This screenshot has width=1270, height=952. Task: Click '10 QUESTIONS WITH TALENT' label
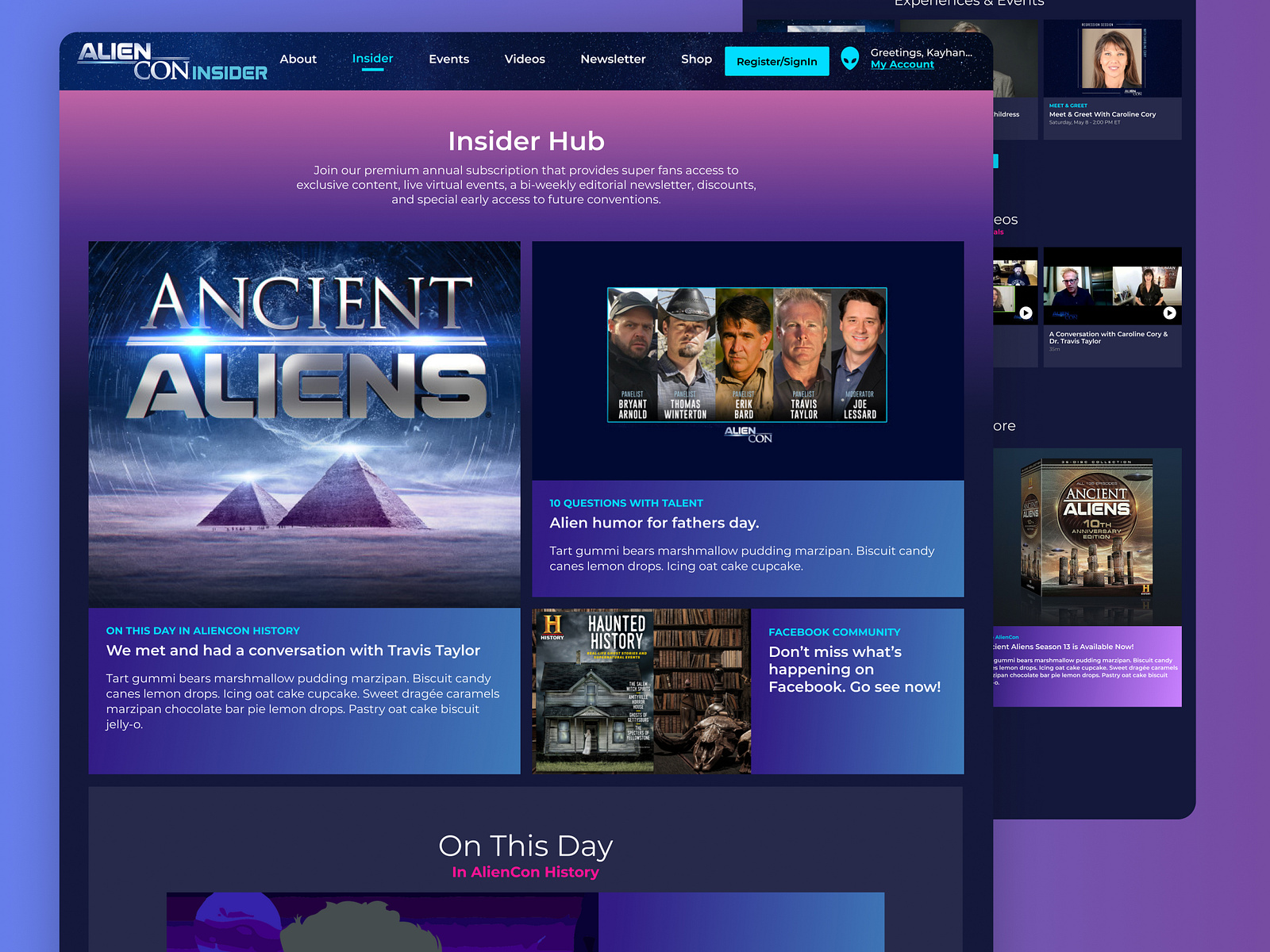626,503
